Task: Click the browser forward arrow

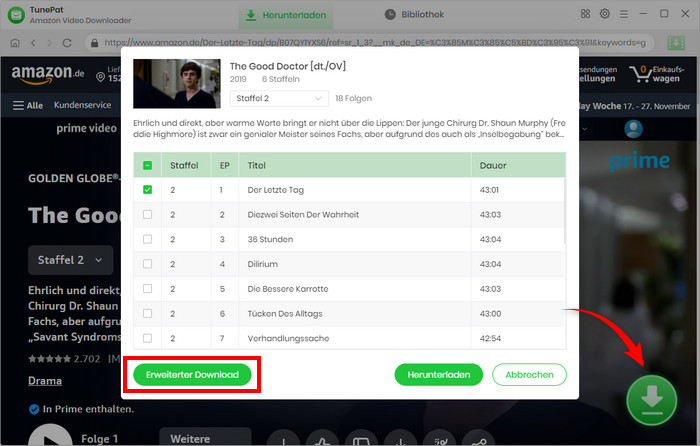Action: pyautogui.click(x=50, y=43)
